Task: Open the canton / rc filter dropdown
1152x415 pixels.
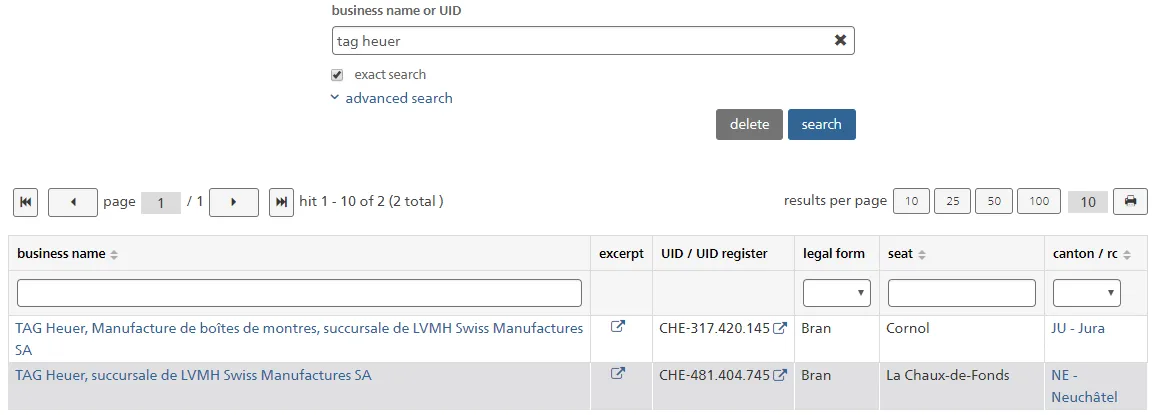Action: 1087,292
